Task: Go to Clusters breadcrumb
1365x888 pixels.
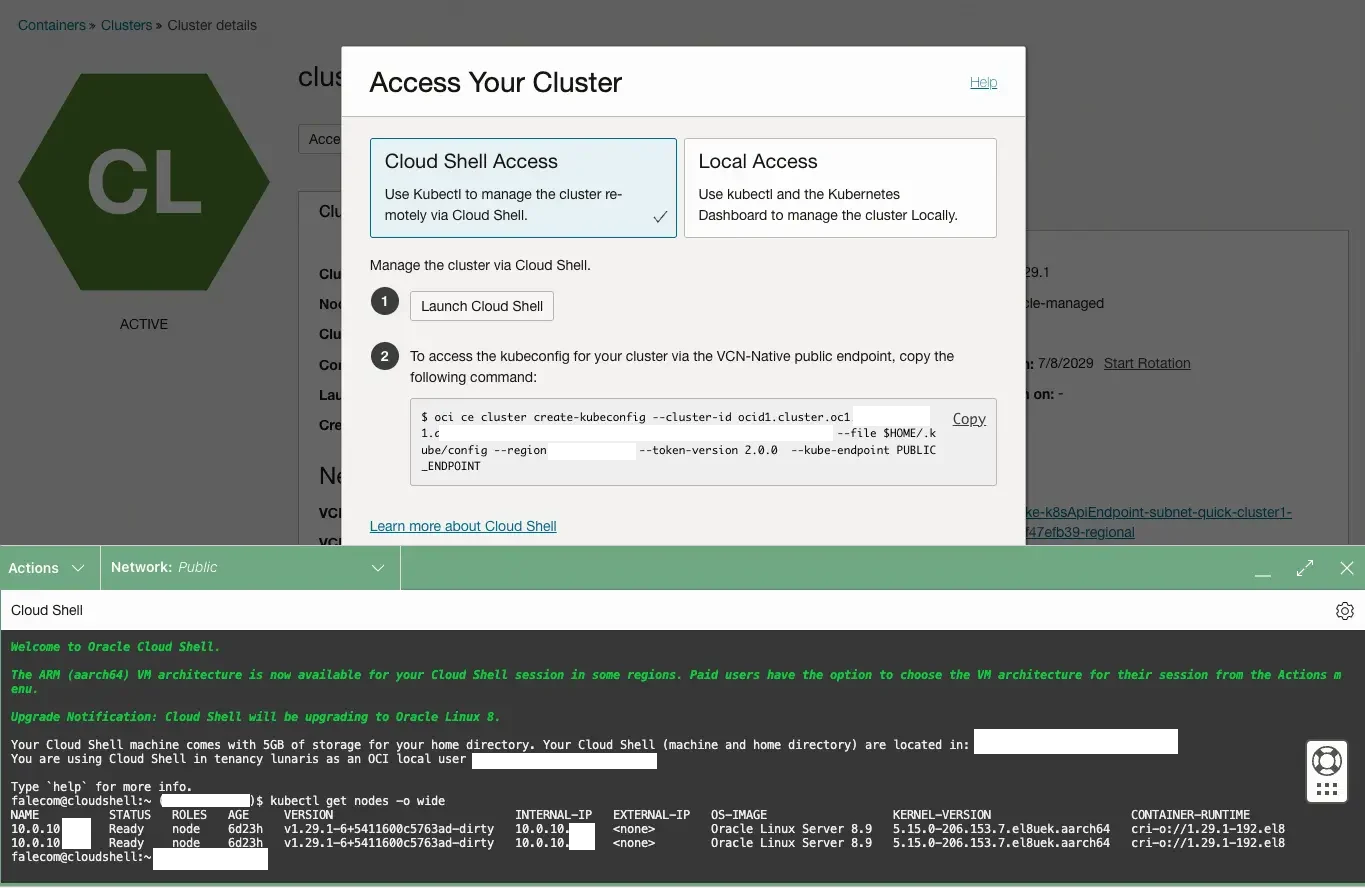Action: 127,25
